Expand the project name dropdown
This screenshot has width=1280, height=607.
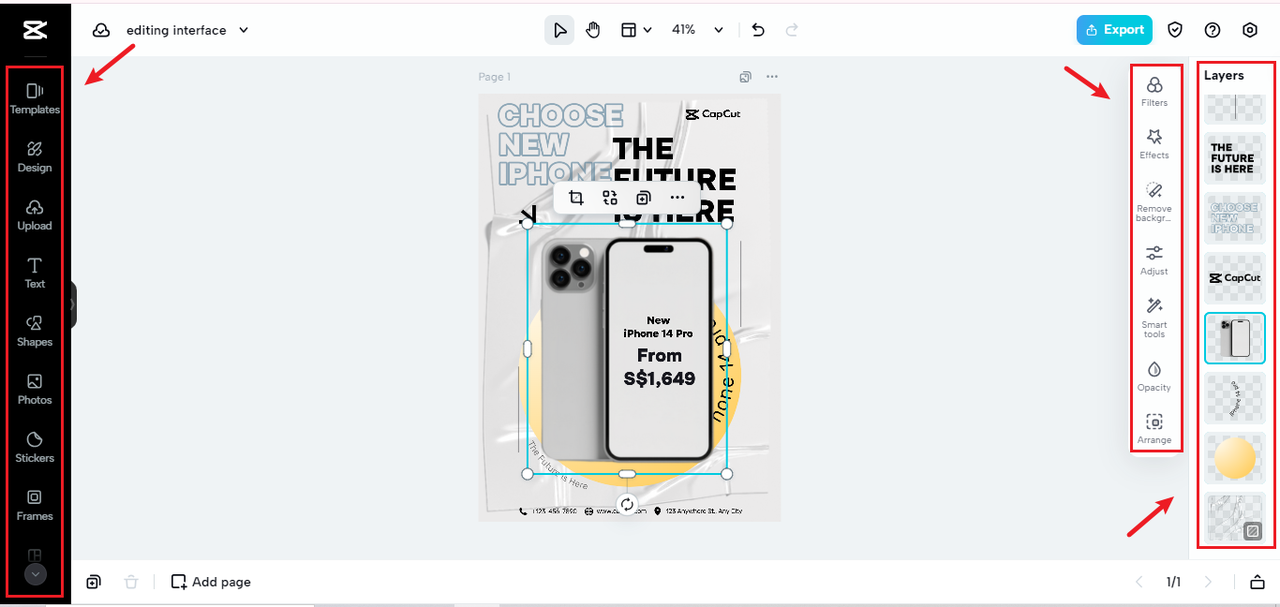244,30
